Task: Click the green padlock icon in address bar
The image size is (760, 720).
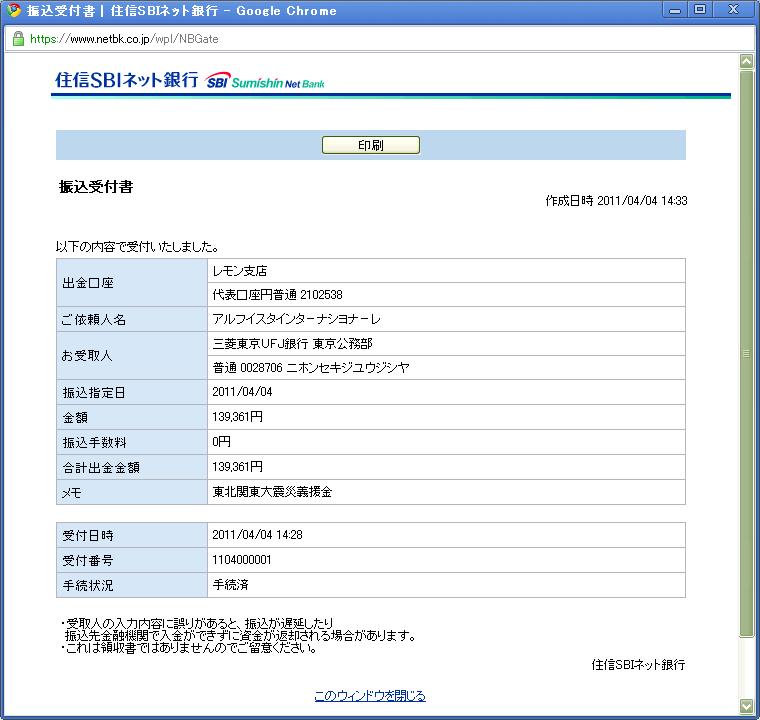Action: click(18, 39)
